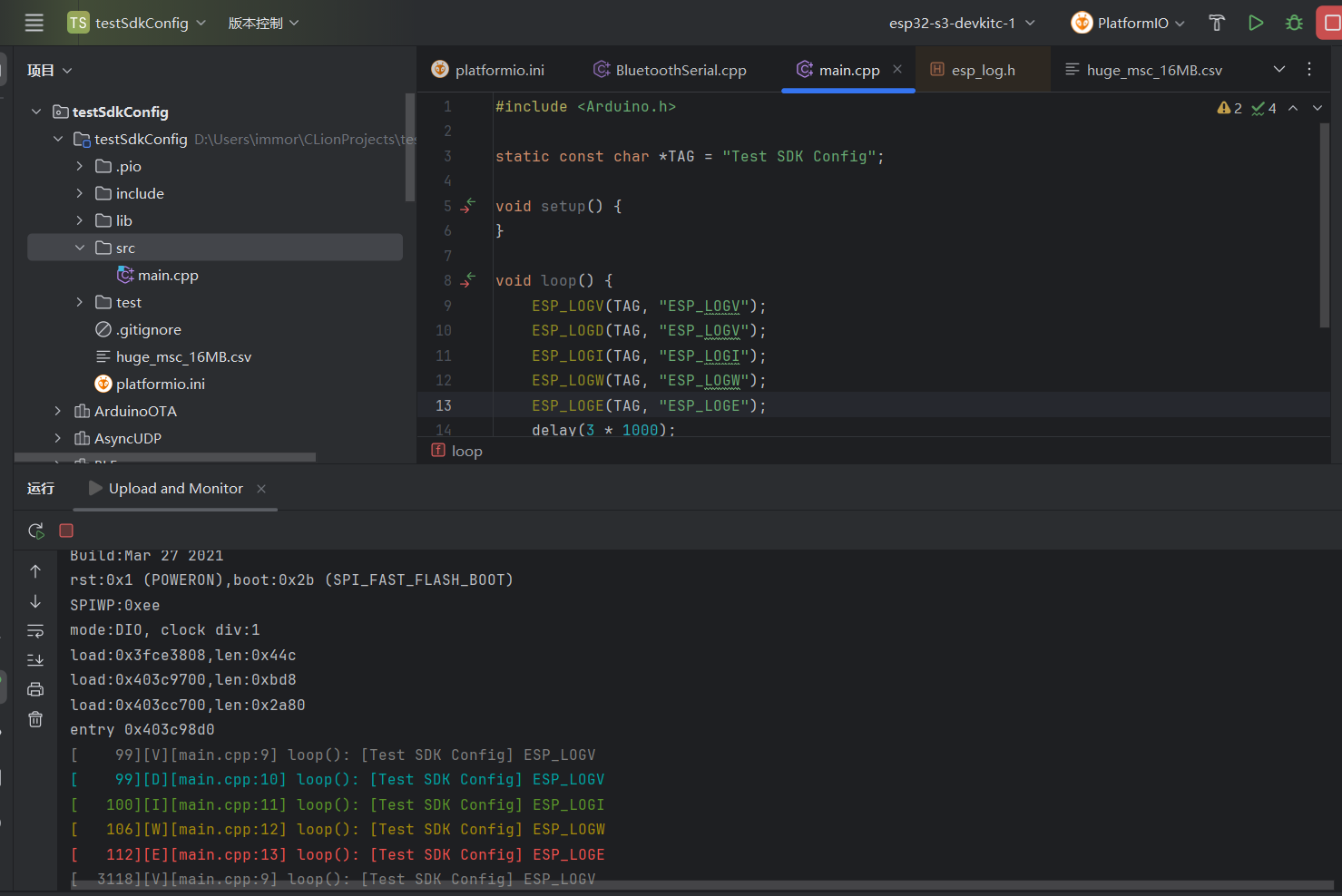1342x896 pixels.
Task: Click gutter override icon beside loop()
Action: [x=468, y=280]
